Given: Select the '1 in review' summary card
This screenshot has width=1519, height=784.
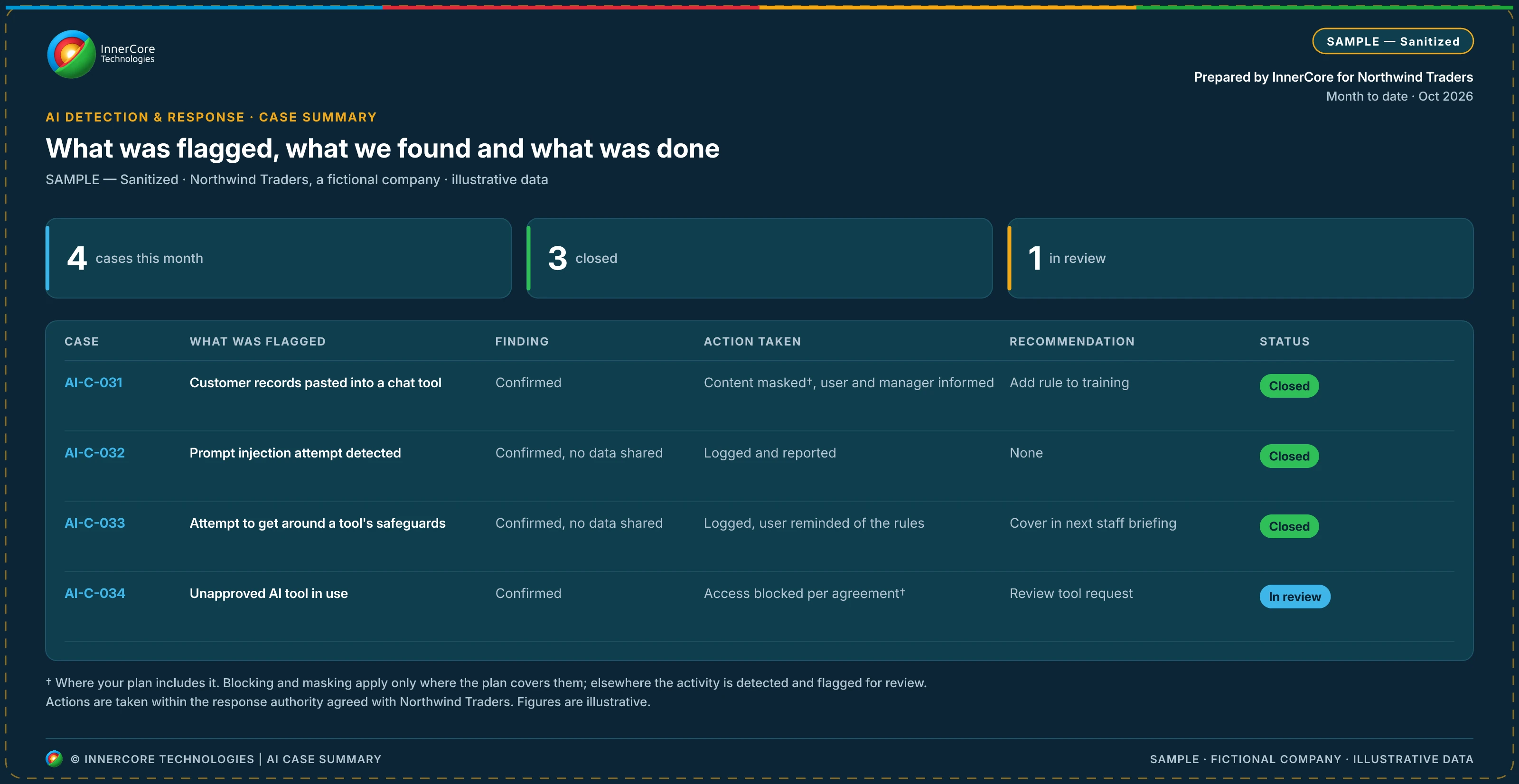Looking at the screenshot, I should coord(1240,258).
